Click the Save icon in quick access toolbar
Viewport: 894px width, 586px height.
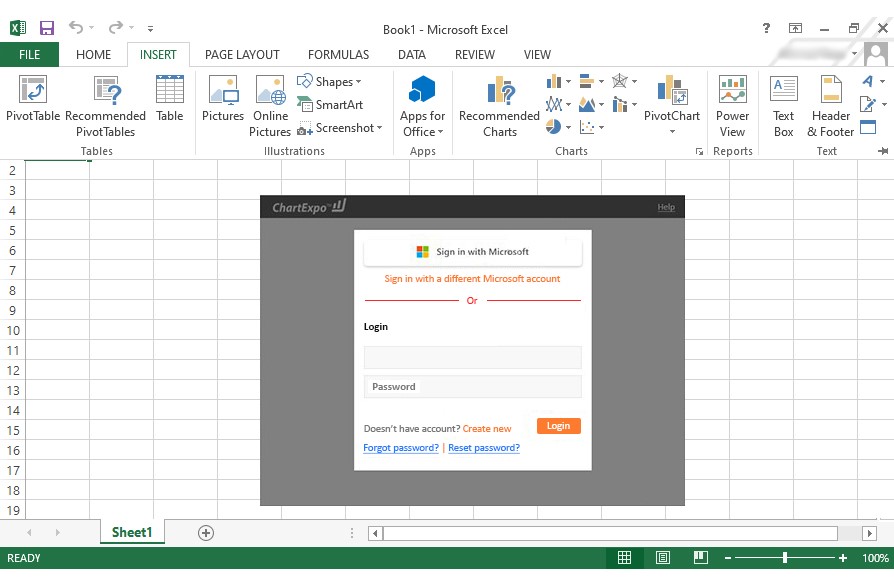click(46, 28)
